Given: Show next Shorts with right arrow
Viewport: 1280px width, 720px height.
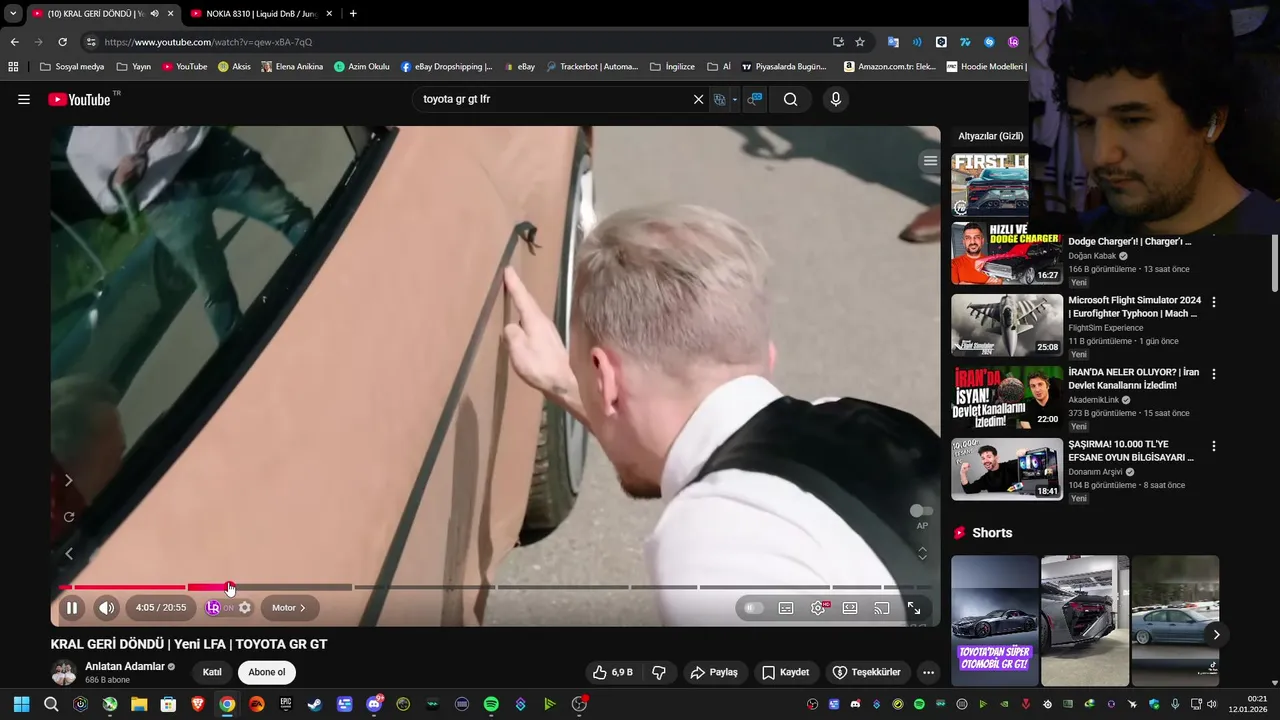Looking at the screenshot, I should pos(1216,634).
